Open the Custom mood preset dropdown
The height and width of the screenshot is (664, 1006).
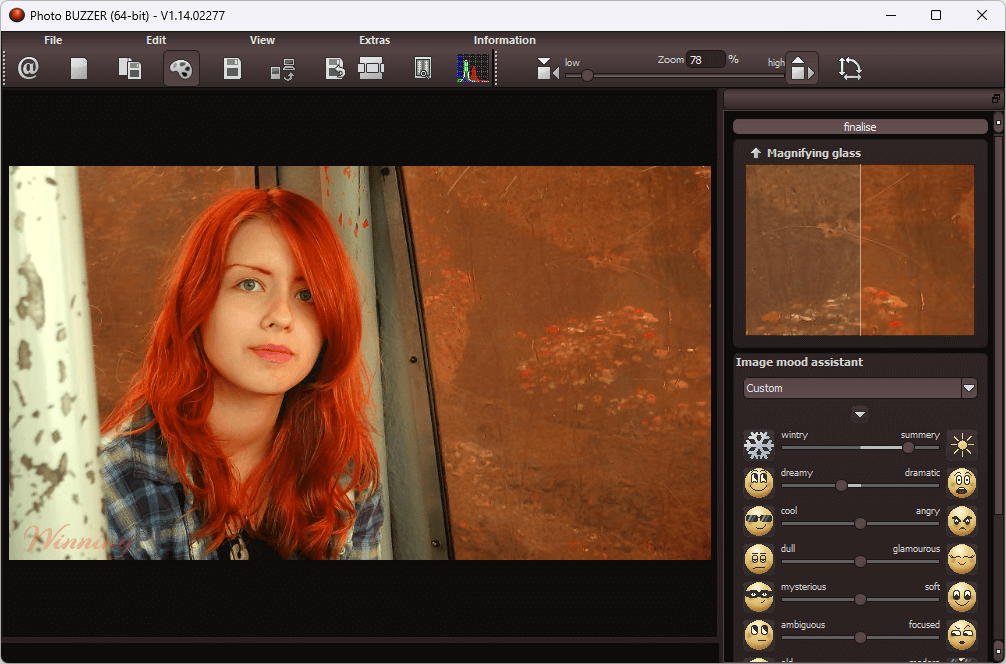tap(860, 388)
